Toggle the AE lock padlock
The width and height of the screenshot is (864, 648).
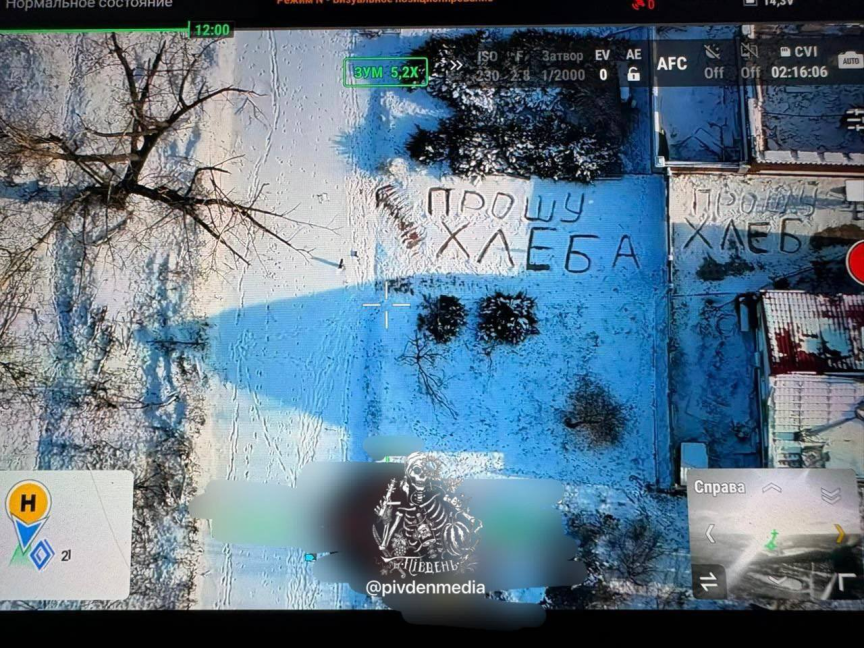coord(633,73)
